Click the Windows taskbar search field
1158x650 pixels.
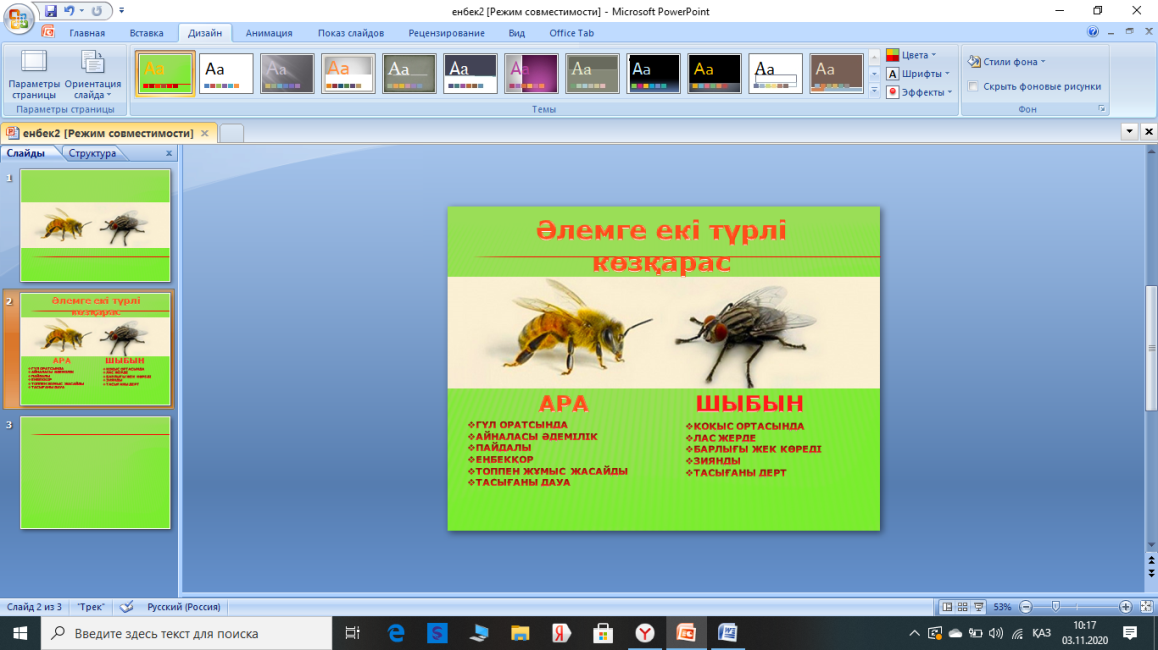[186, 633]
